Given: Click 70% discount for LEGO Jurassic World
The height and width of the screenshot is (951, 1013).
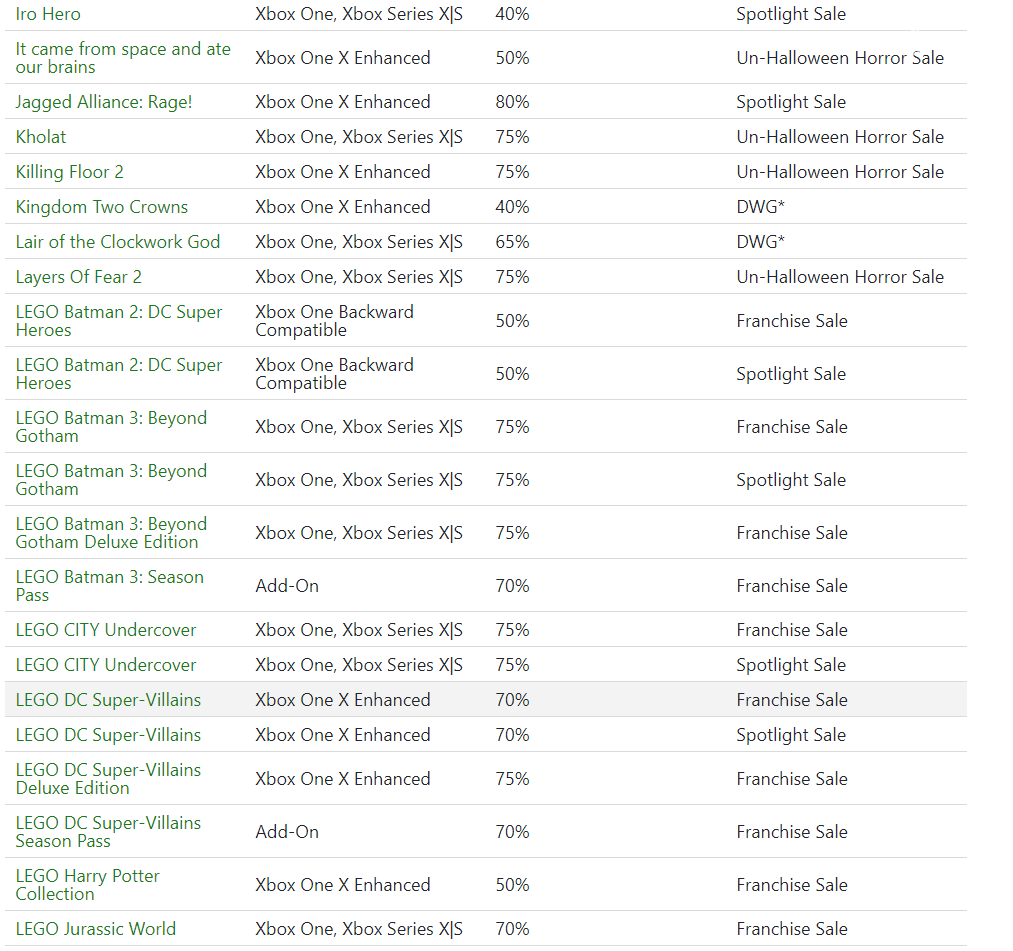Looking at the screenshot, I should coord(512,929).
